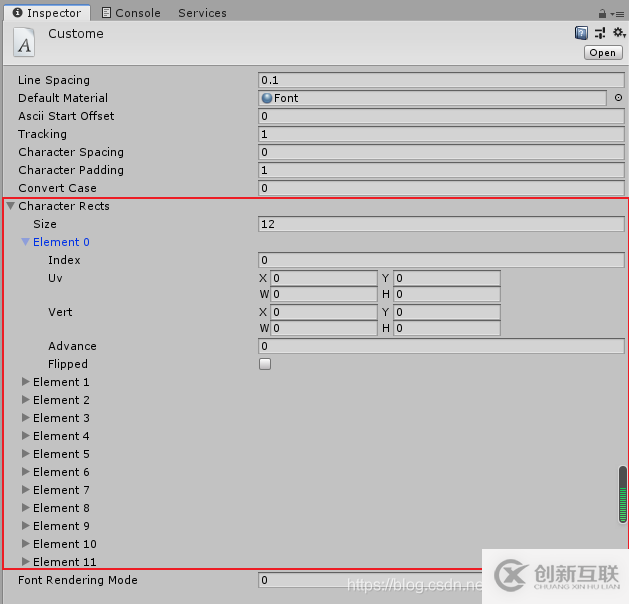The width and height of the screenshot is (629, 604).
Task: Toggle the Flipped checkbox
Action: 265,364
